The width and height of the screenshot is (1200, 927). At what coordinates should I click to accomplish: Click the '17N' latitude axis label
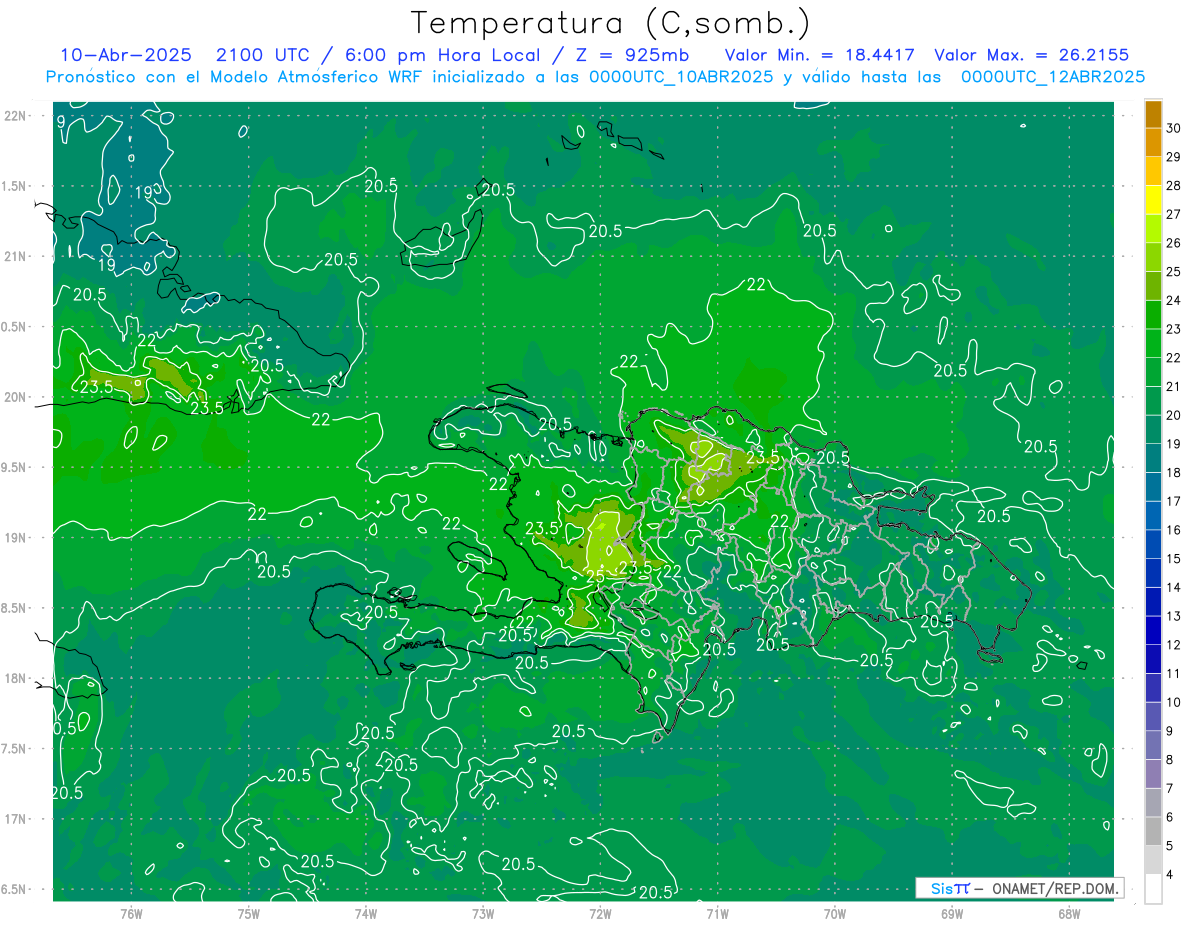tap(16, 819)
